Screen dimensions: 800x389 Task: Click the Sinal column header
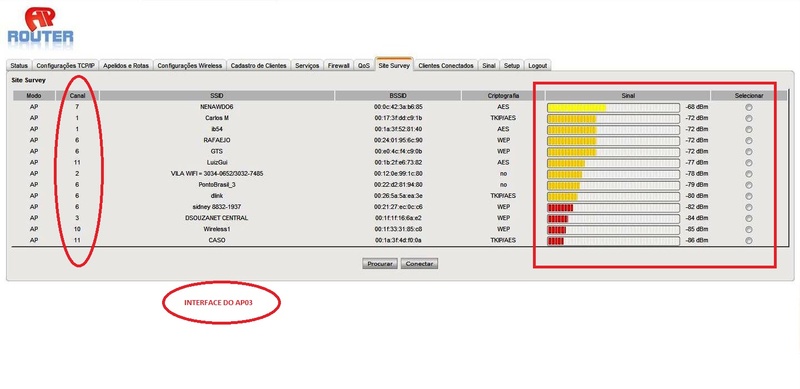click(x=628, y=96)
